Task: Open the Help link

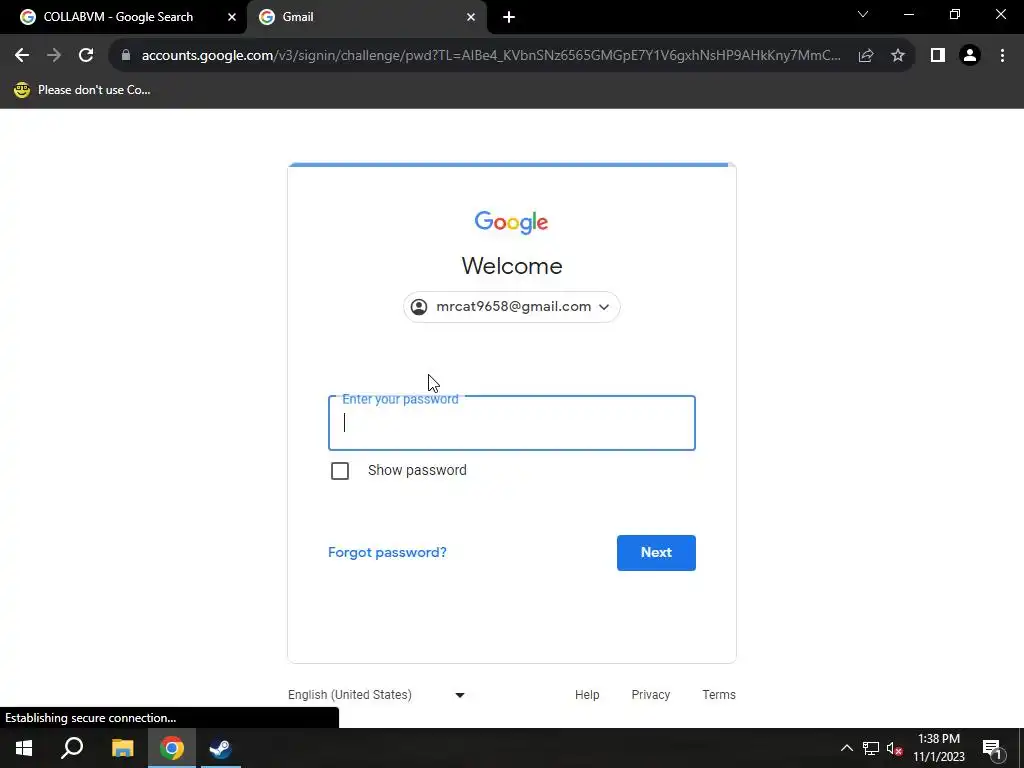Action: click(587, 695)
